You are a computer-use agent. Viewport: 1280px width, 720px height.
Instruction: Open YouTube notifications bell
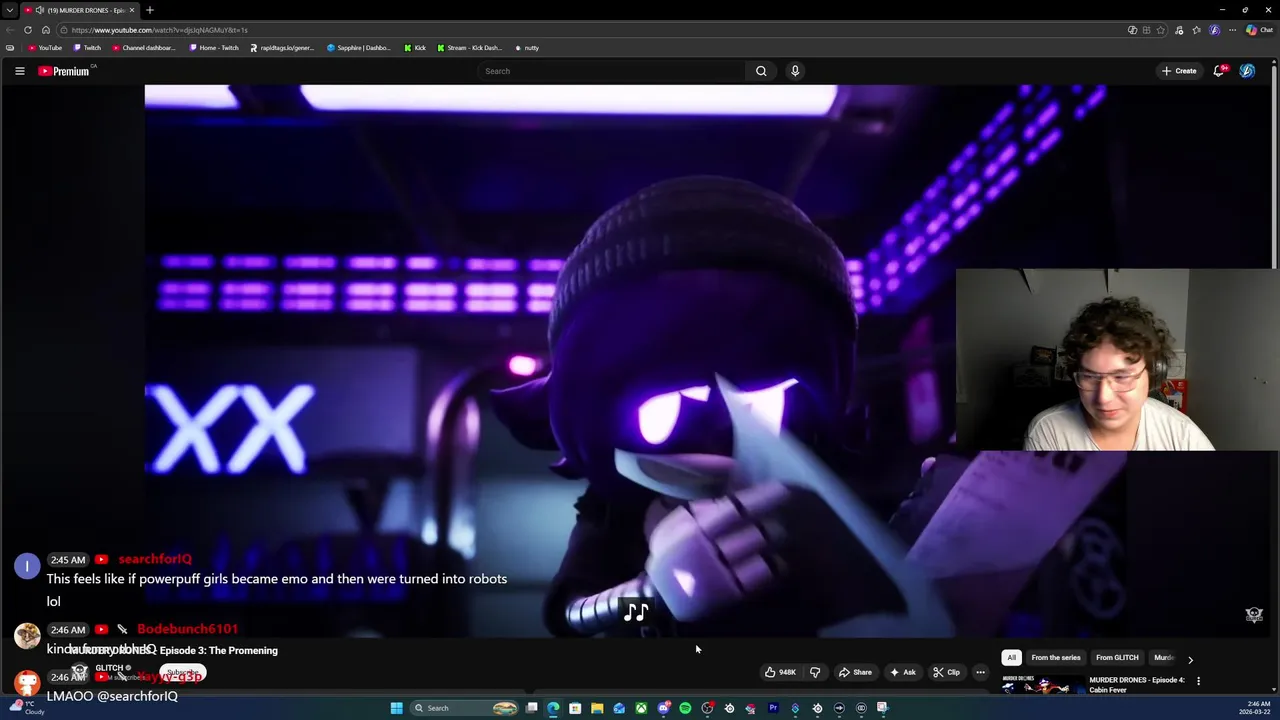coord(1219,70)
